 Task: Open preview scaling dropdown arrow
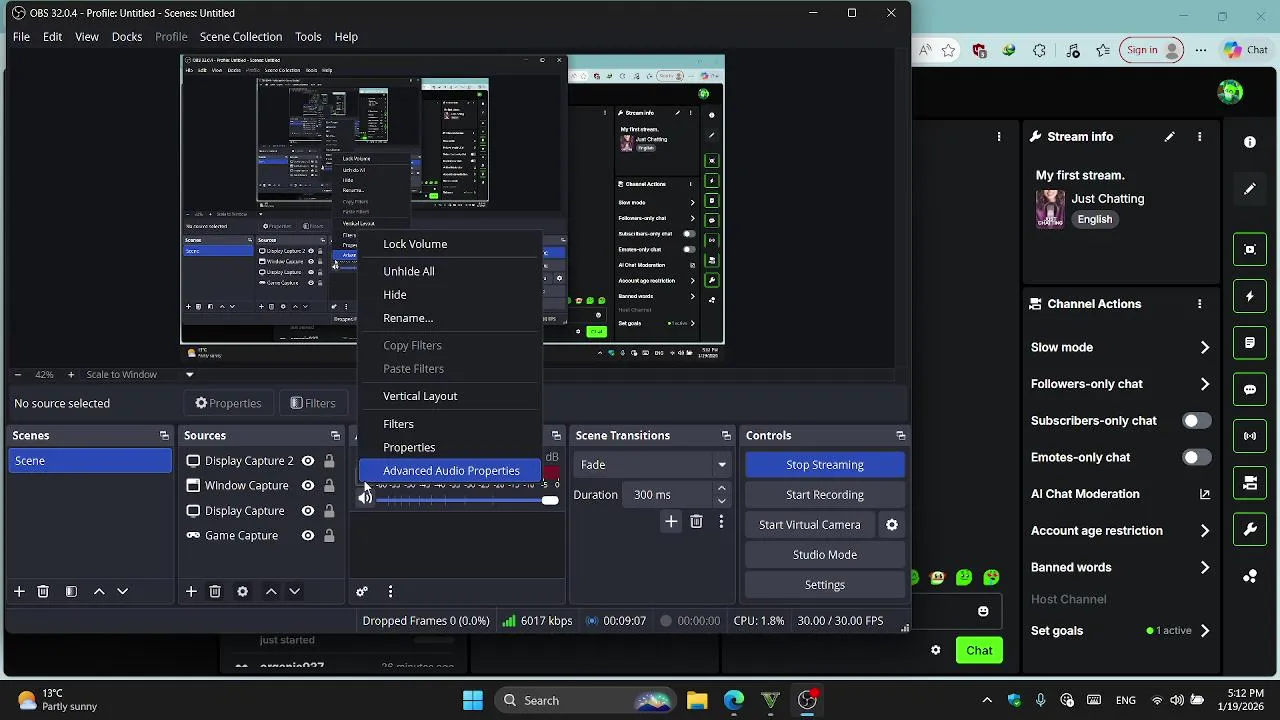coord(189,375)
